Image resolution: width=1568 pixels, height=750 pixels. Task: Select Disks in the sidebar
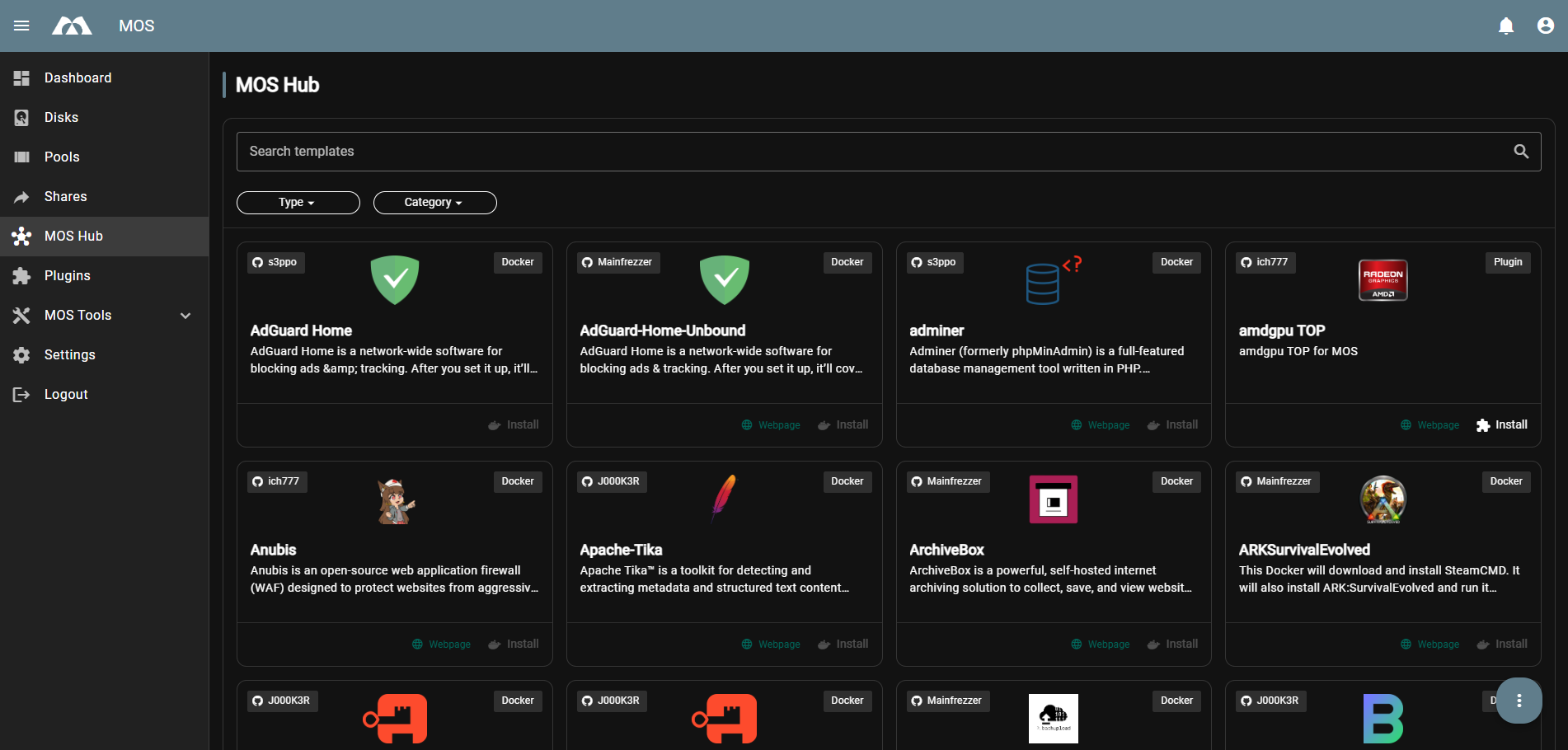pyautogui.click(x=61, y=118)
